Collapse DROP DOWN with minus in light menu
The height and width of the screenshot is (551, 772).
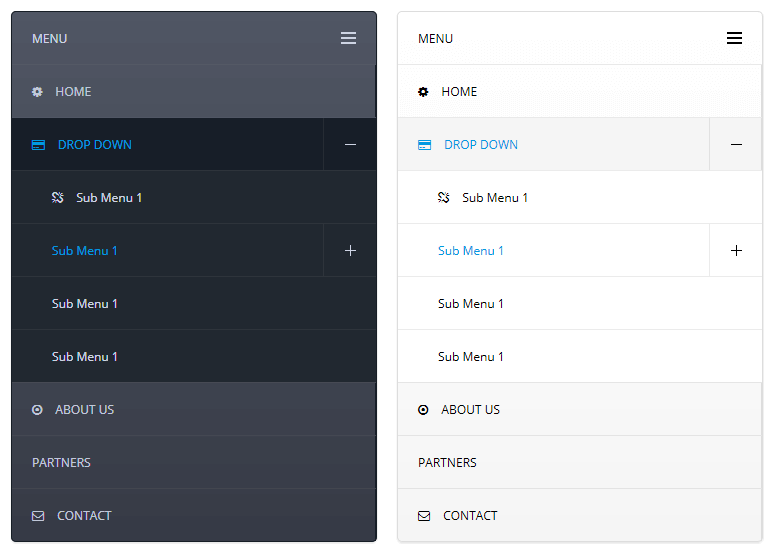736,145
